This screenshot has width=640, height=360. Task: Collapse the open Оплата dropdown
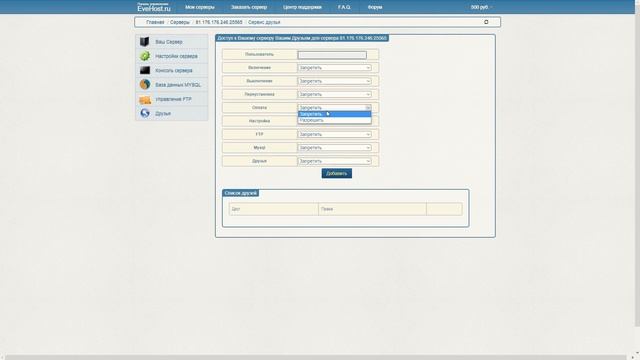pos(334,107)
